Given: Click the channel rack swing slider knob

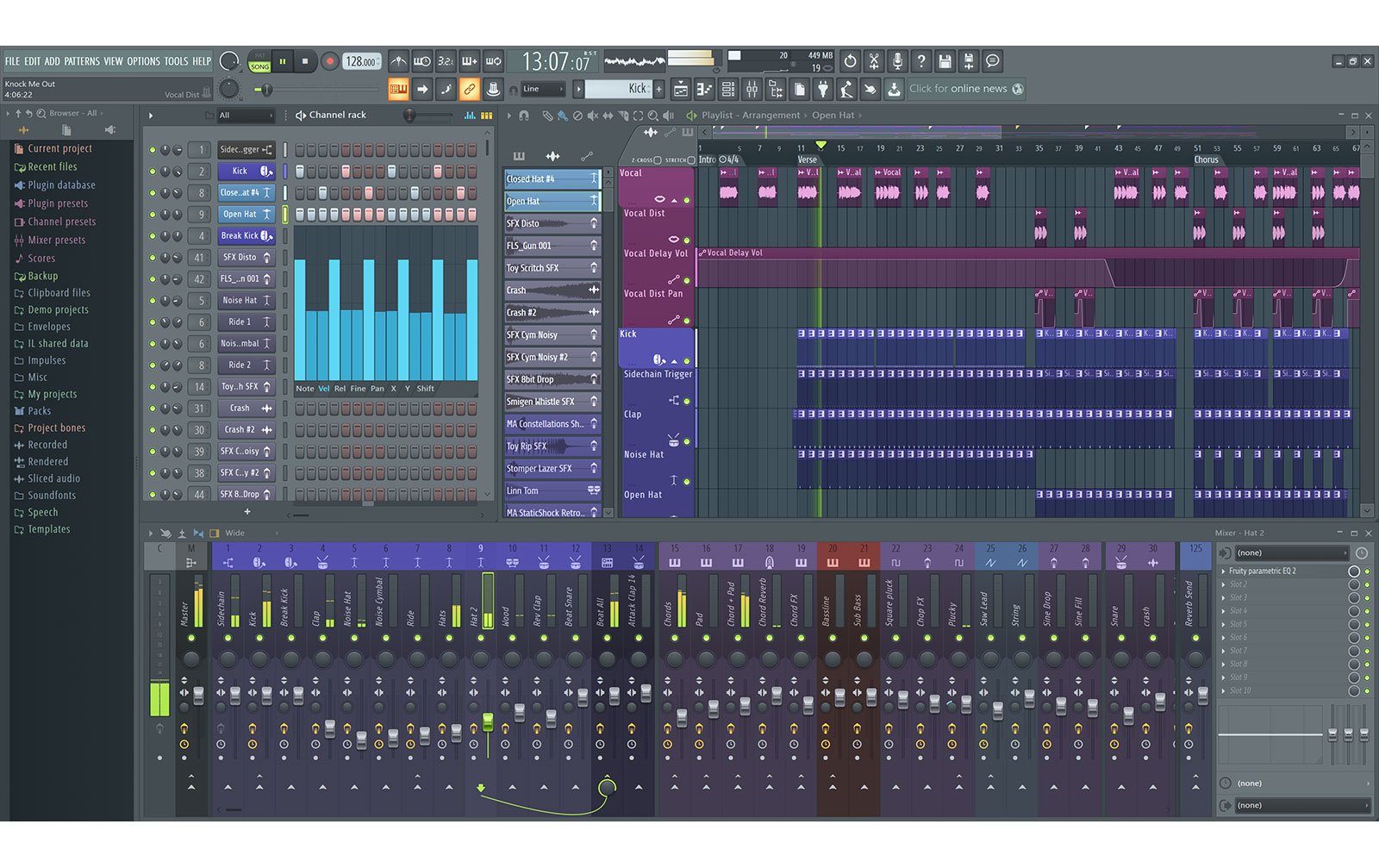Looking at the screenshot, I should point(409,116).
